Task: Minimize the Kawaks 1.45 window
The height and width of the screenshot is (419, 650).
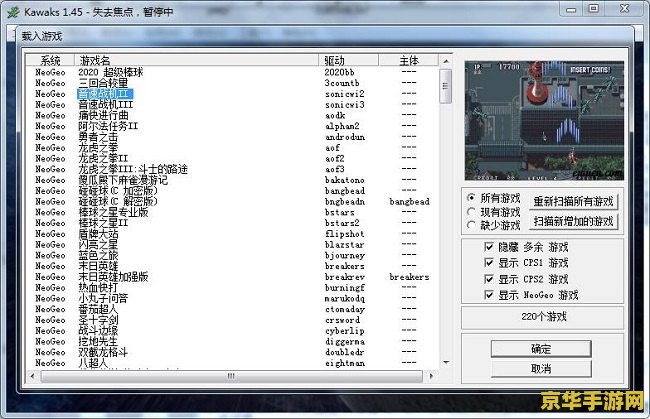Action: pos(571,9)
